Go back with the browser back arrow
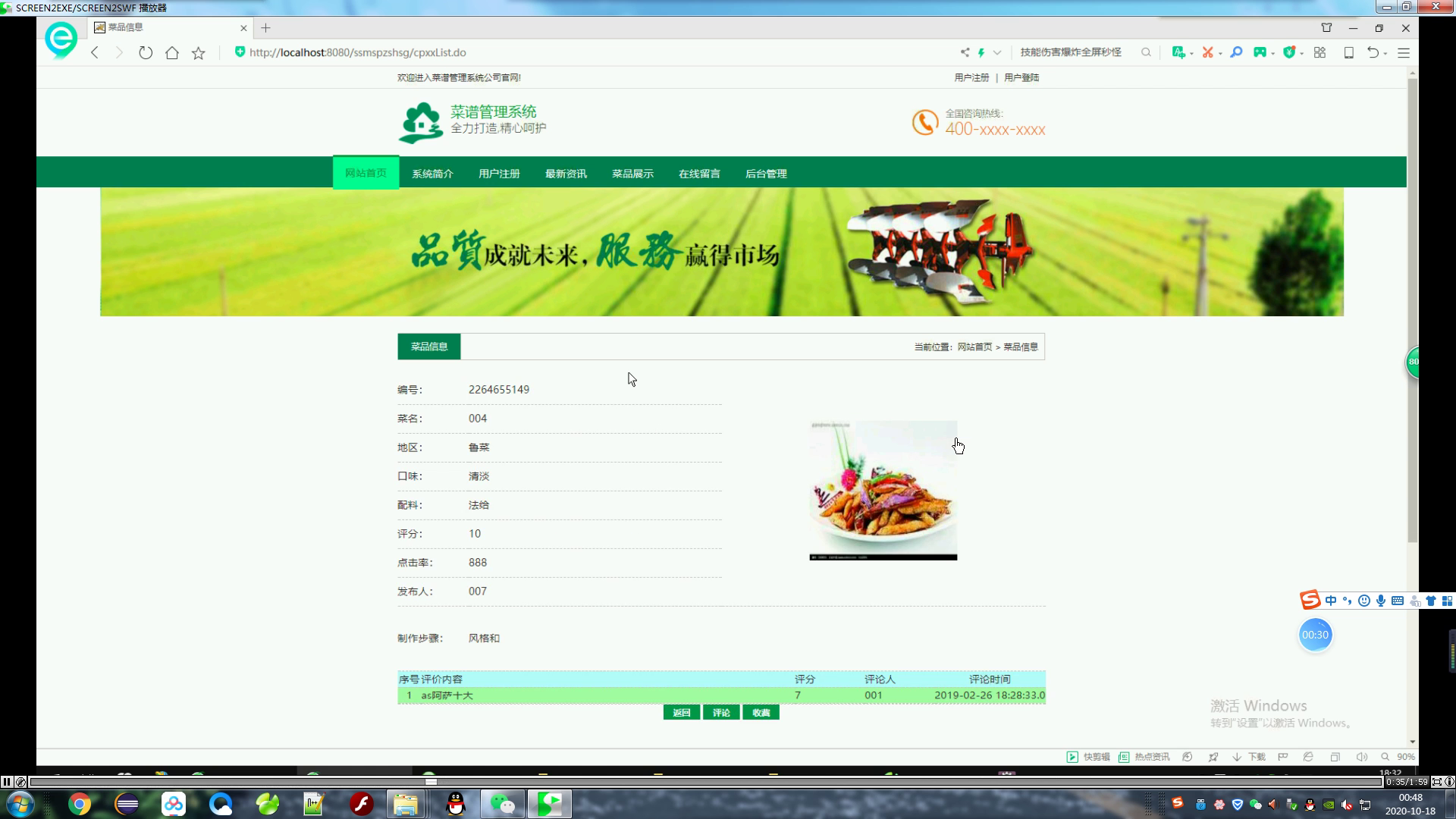This screenshot has width=1456, height=819. click(x=95, y=53)
